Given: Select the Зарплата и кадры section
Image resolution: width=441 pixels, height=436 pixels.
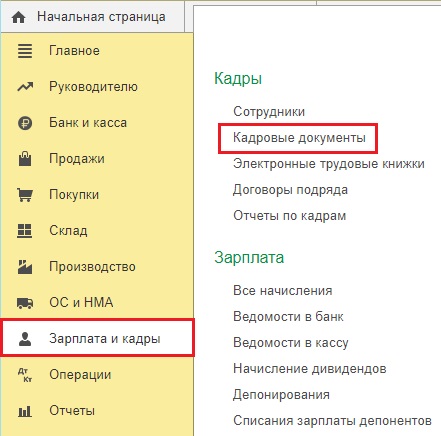Looking at the screenshot, I should (97, 338).
